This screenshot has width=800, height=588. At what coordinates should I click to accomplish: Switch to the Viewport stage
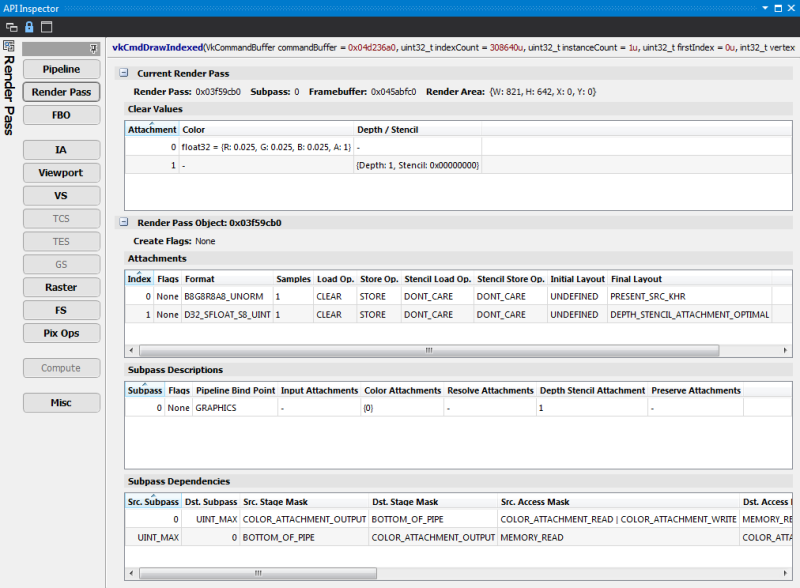(x=61, y=173)
